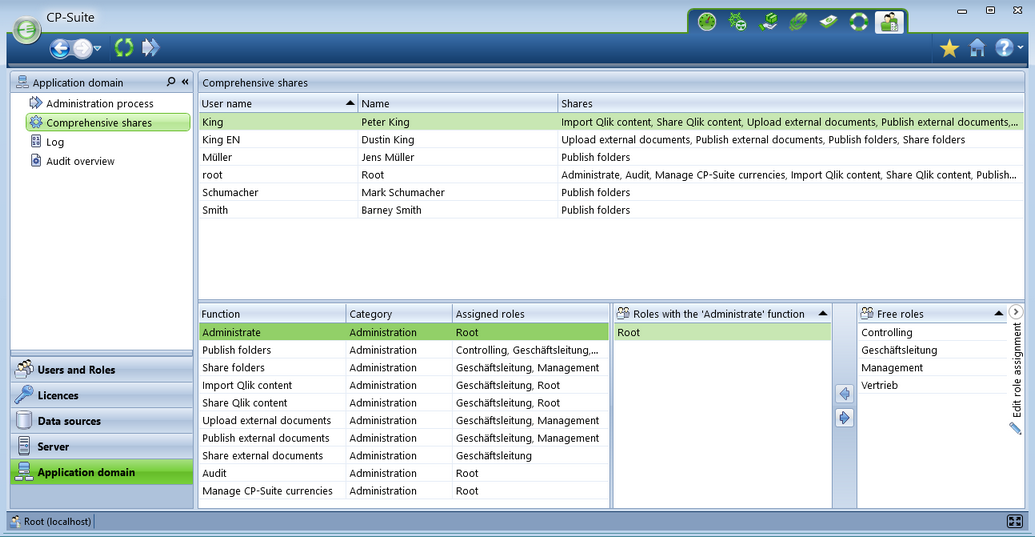Select the Share Qlik content function row
This screenshot has width=1035, height=537.
click(x=403, y=403)
